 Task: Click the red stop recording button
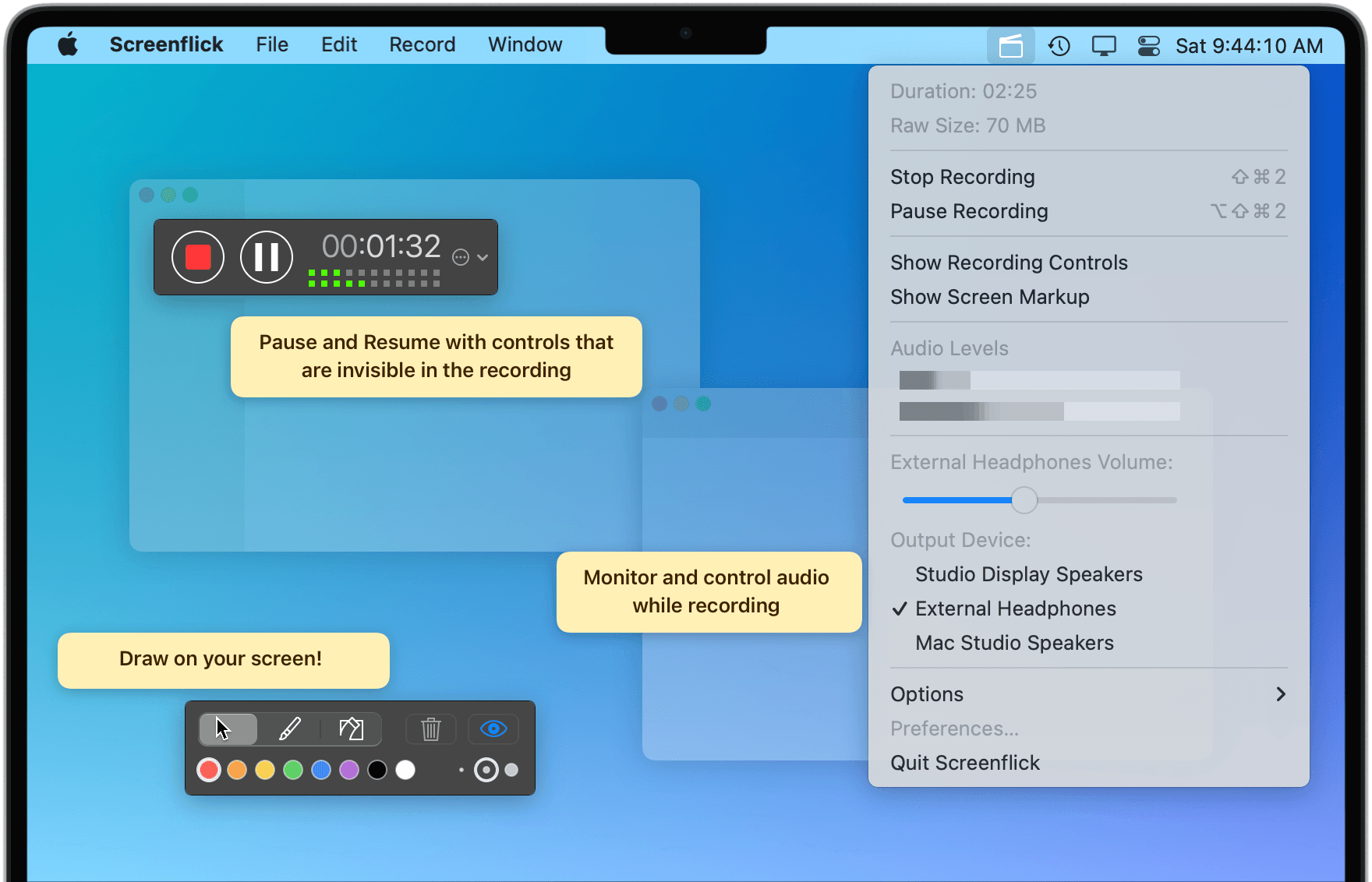(198, 257)
